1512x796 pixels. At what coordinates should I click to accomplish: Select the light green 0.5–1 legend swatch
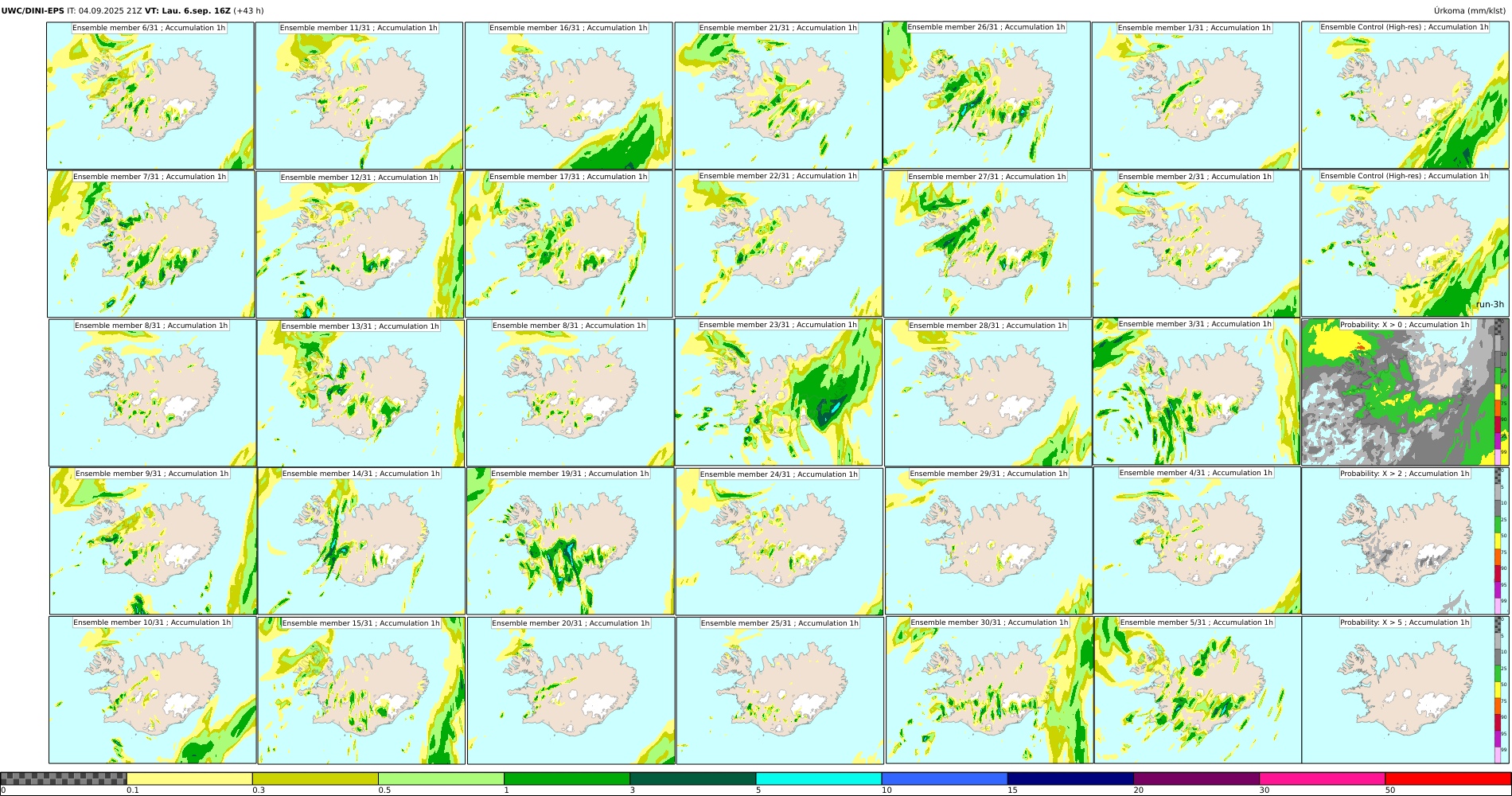pyautogui.click(x=441, y=778)
